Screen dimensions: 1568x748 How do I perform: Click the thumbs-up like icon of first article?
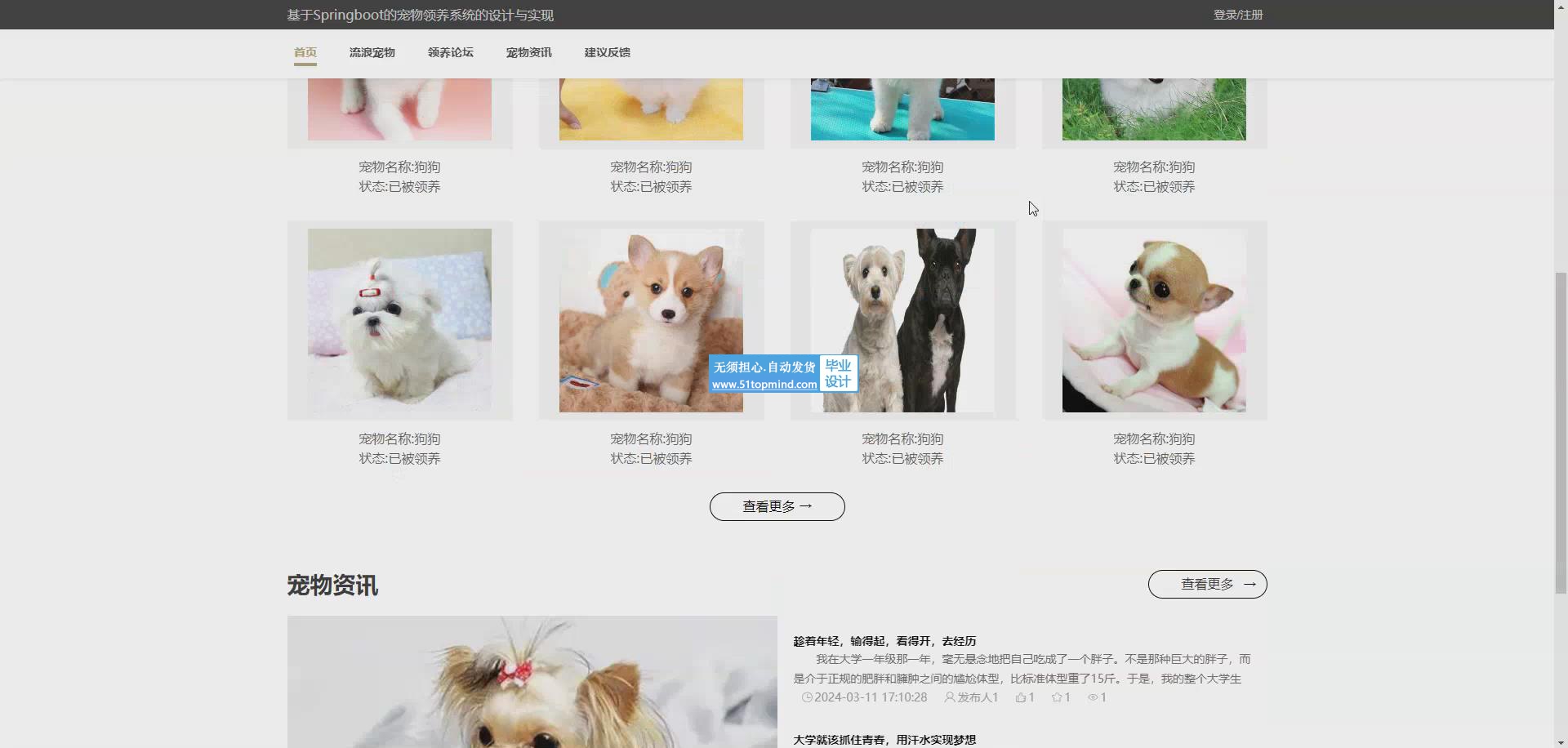1020,697
